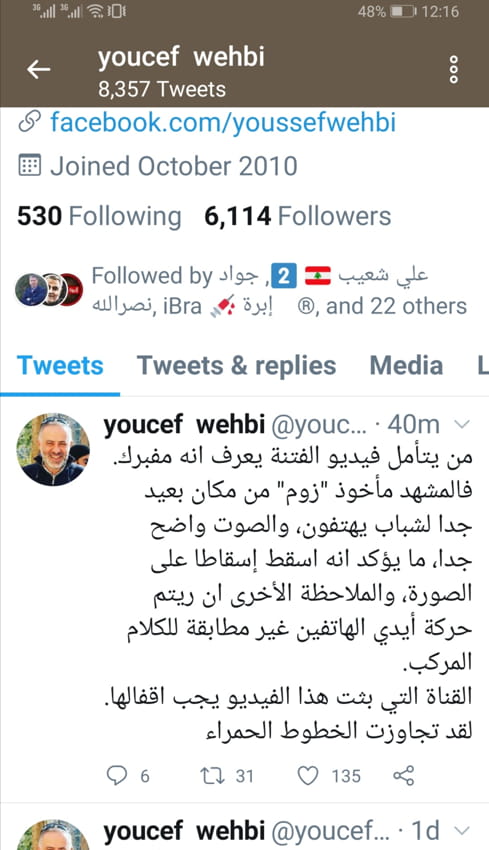Screen dimensions: 489x850
Task: Open the 'Followed by' mutual followers list
Action: point(279,291)
